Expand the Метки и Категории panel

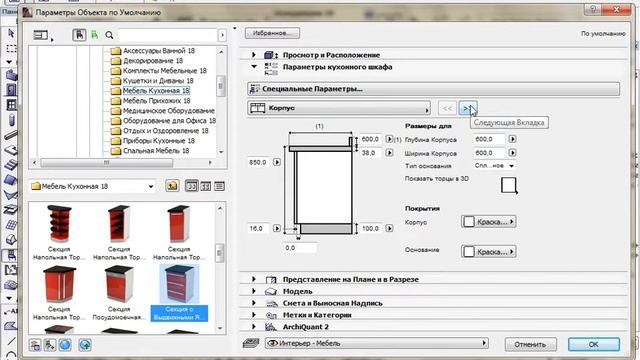[x=253, y=315]
